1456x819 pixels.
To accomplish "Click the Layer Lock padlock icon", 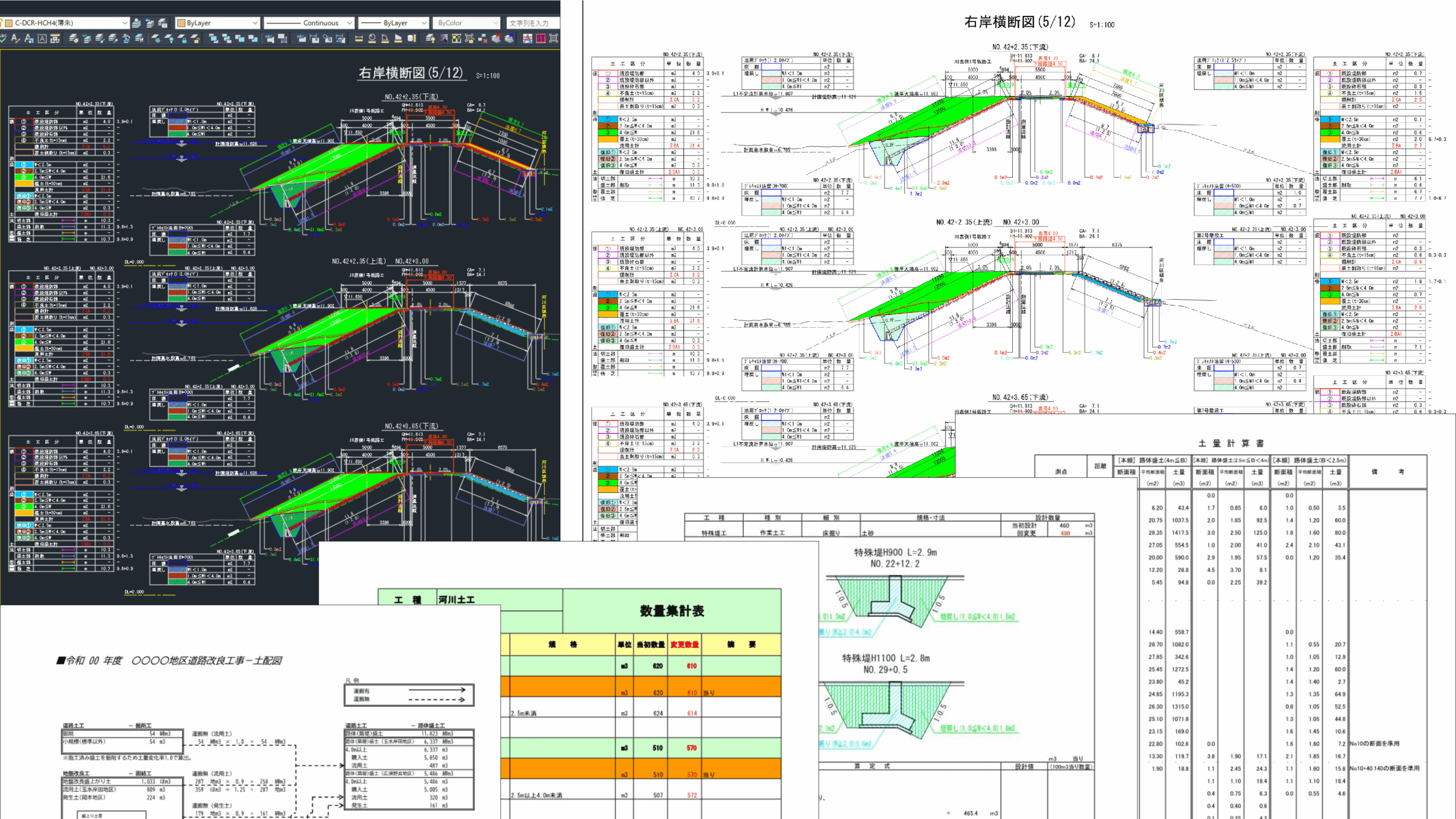I will coord(183,38).
